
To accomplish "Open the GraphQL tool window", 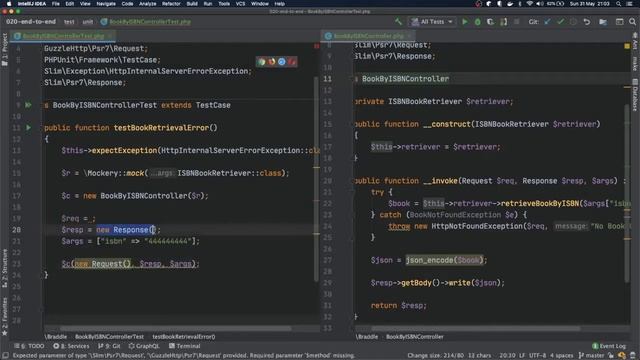I will (x=144, y=346).
